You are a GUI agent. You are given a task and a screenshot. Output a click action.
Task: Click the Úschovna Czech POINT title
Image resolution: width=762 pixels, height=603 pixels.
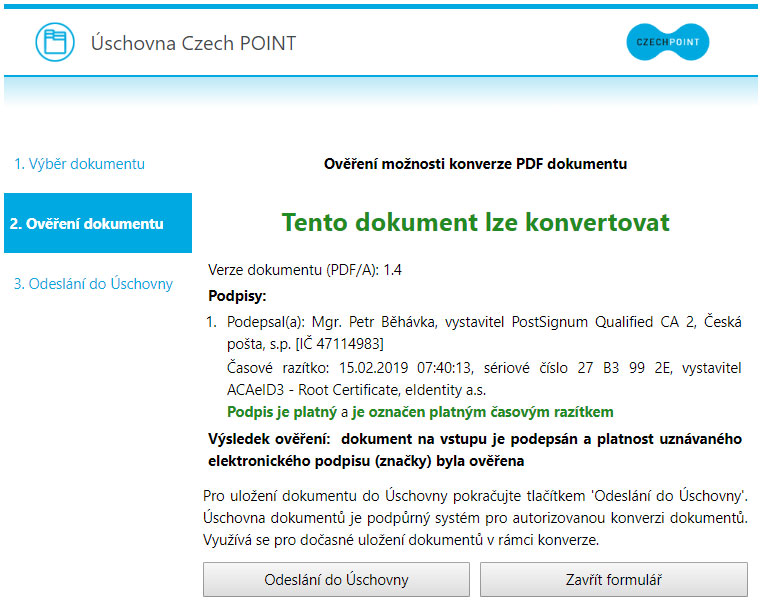pyautogui.click(x=193, y=43)
